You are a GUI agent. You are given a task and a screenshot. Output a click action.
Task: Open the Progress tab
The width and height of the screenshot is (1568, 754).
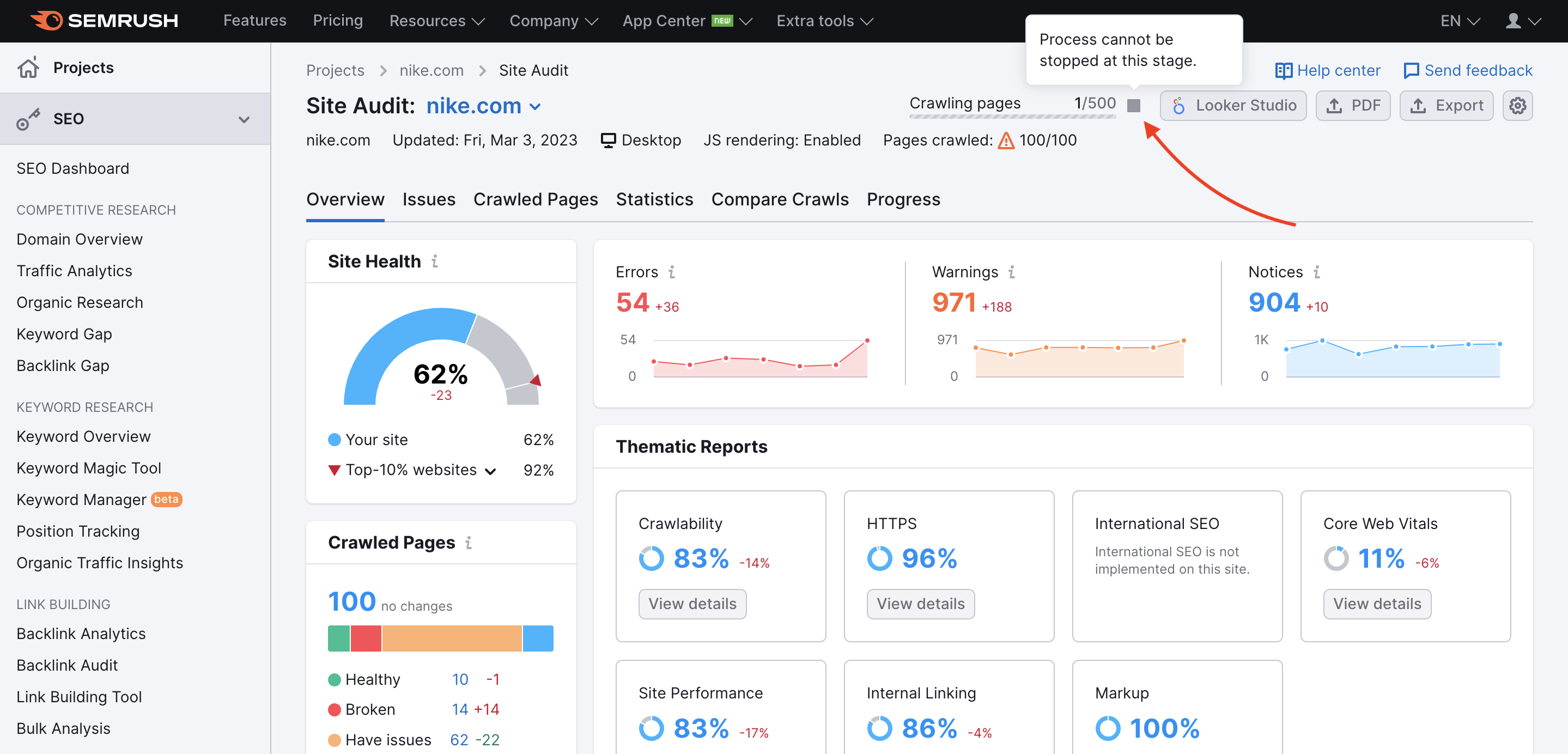[x=903, y=199]
